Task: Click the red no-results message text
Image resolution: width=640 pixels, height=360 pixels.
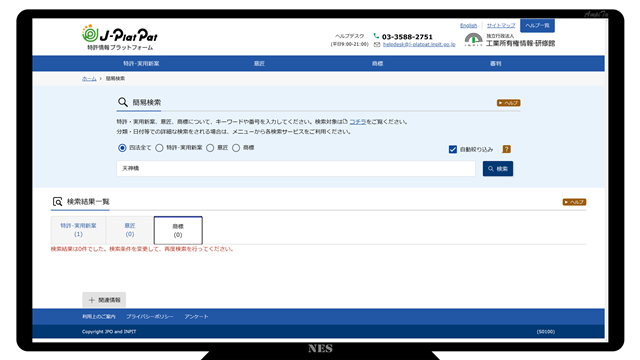Action: point(142,249)
